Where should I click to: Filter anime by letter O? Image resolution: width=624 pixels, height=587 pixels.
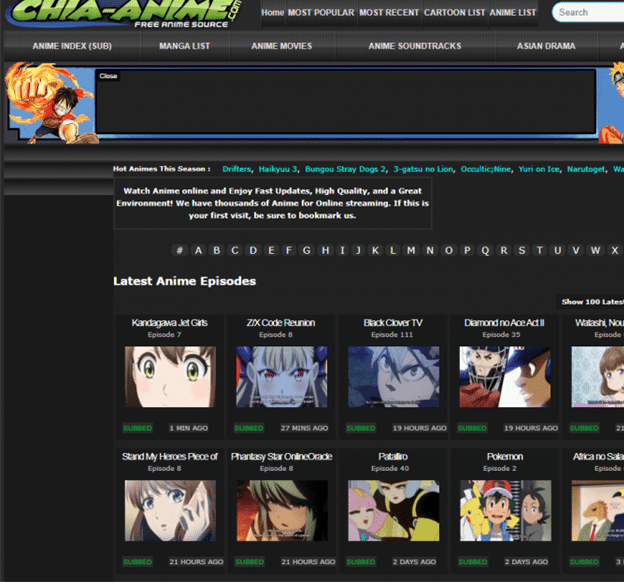click(448, 250)
